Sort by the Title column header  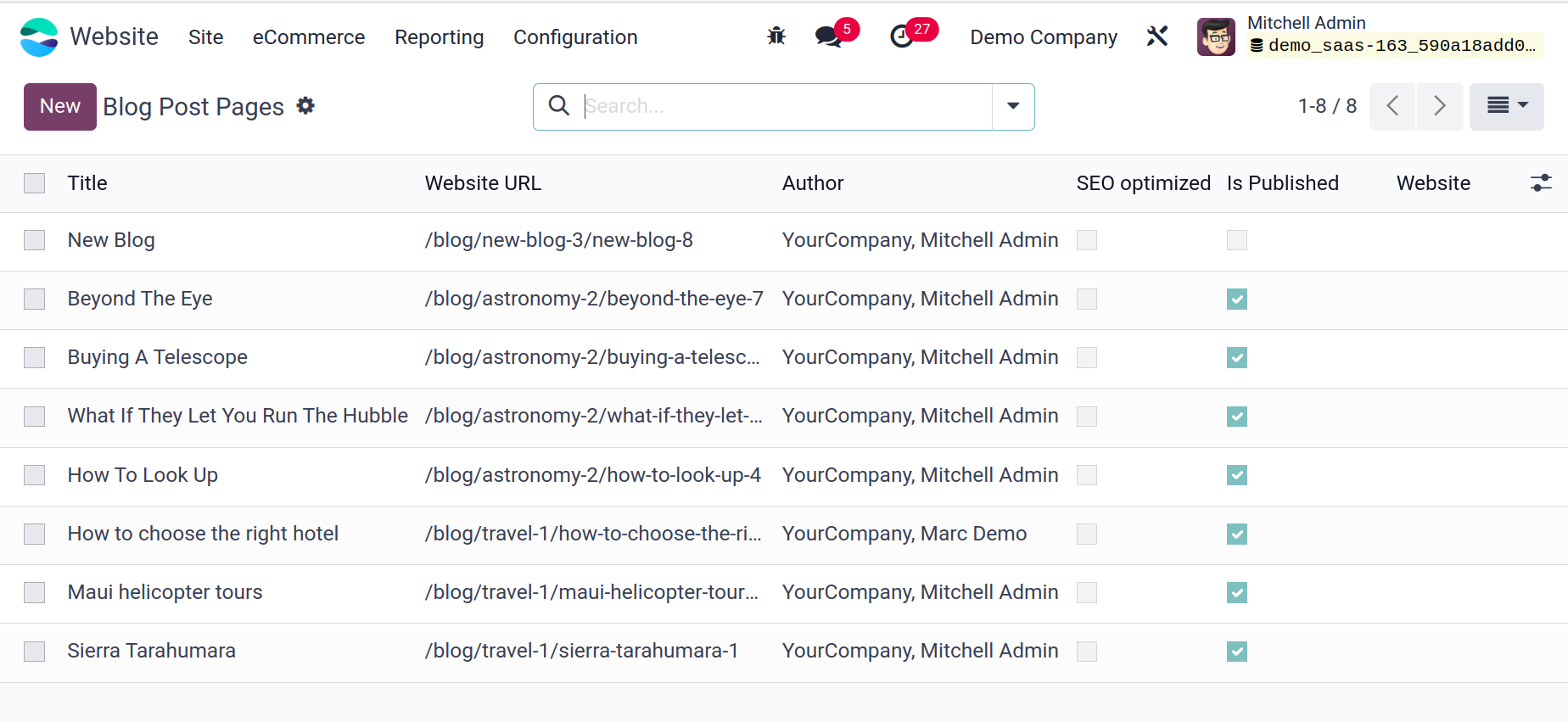(x=87, y=183)
